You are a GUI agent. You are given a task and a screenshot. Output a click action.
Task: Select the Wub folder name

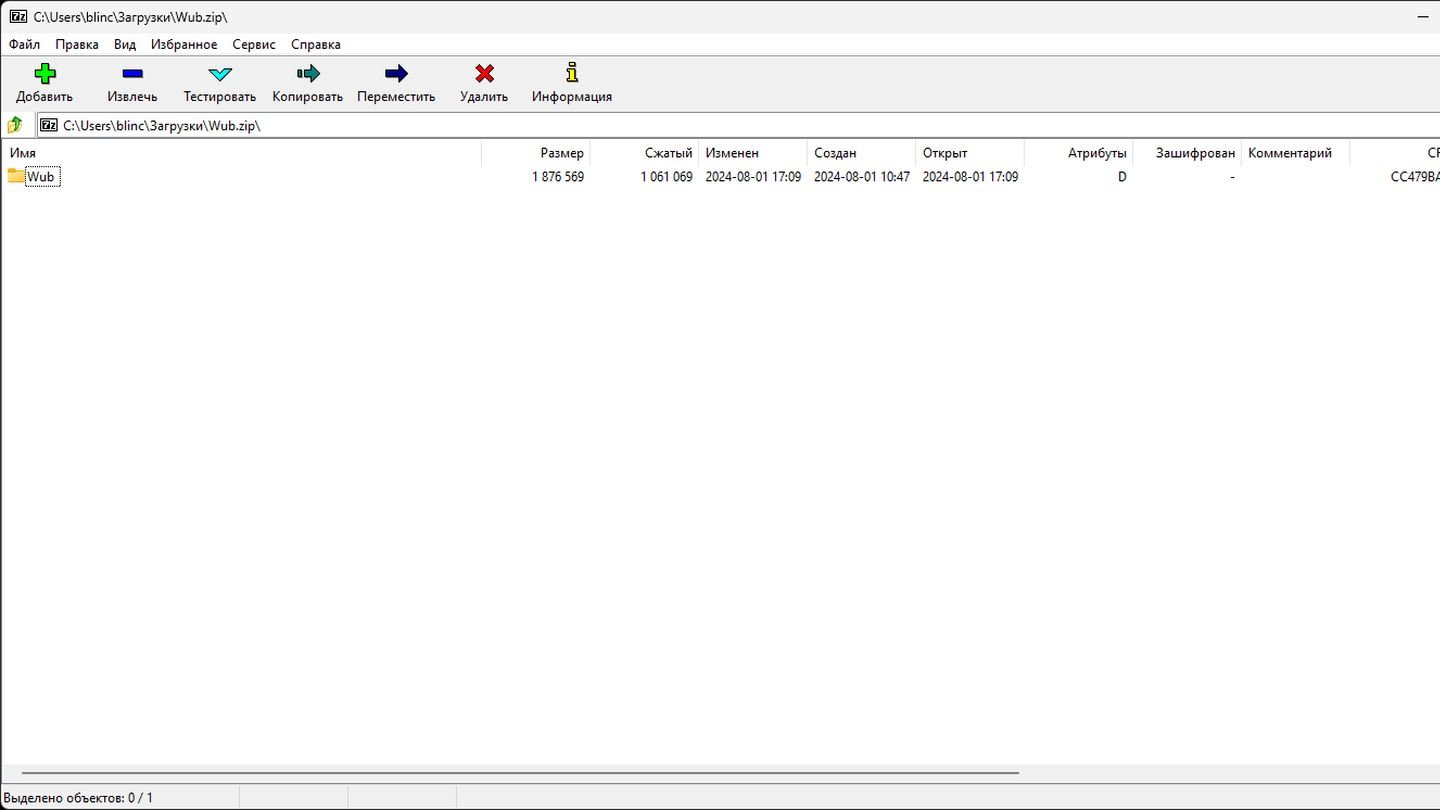[x=41, y=177]
